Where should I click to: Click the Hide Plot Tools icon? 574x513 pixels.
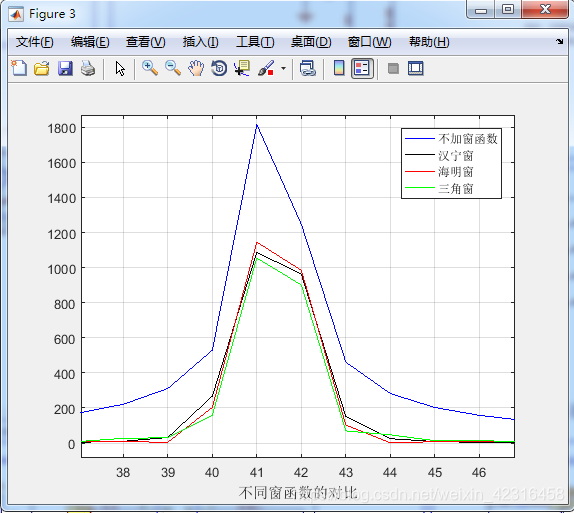coord(393,68)
